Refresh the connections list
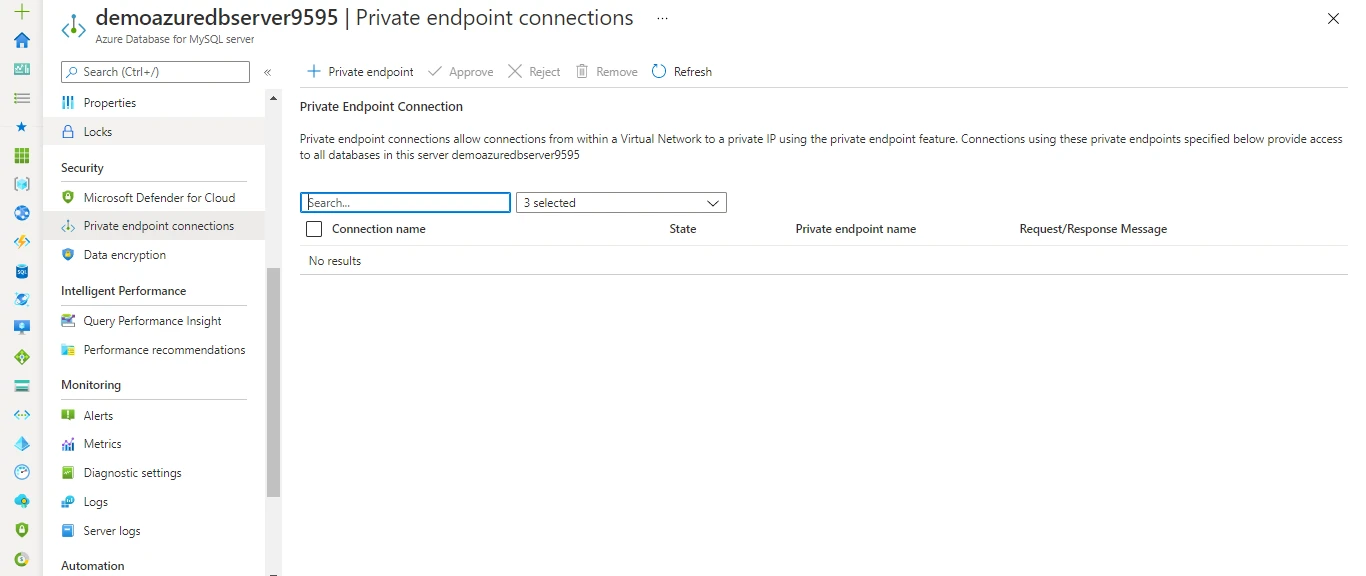 click(681, 71)
